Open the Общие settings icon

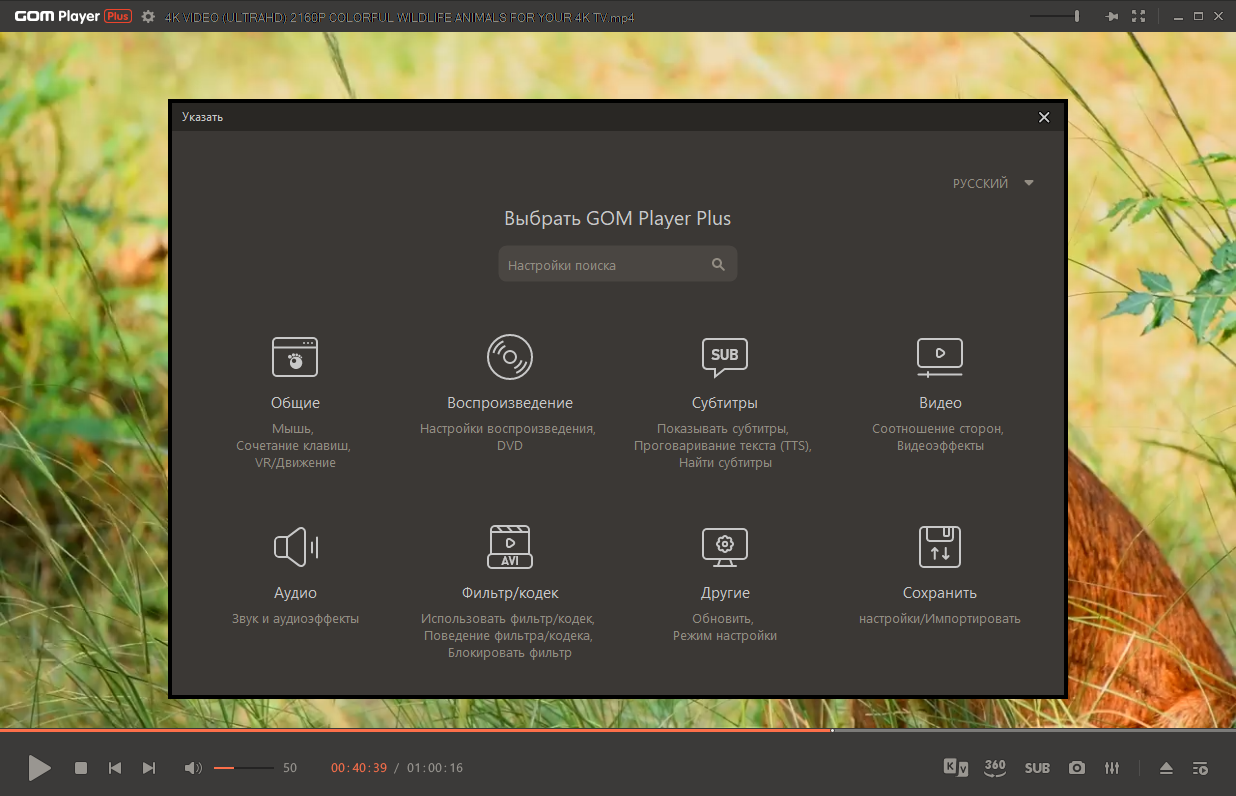coord(295,356)
